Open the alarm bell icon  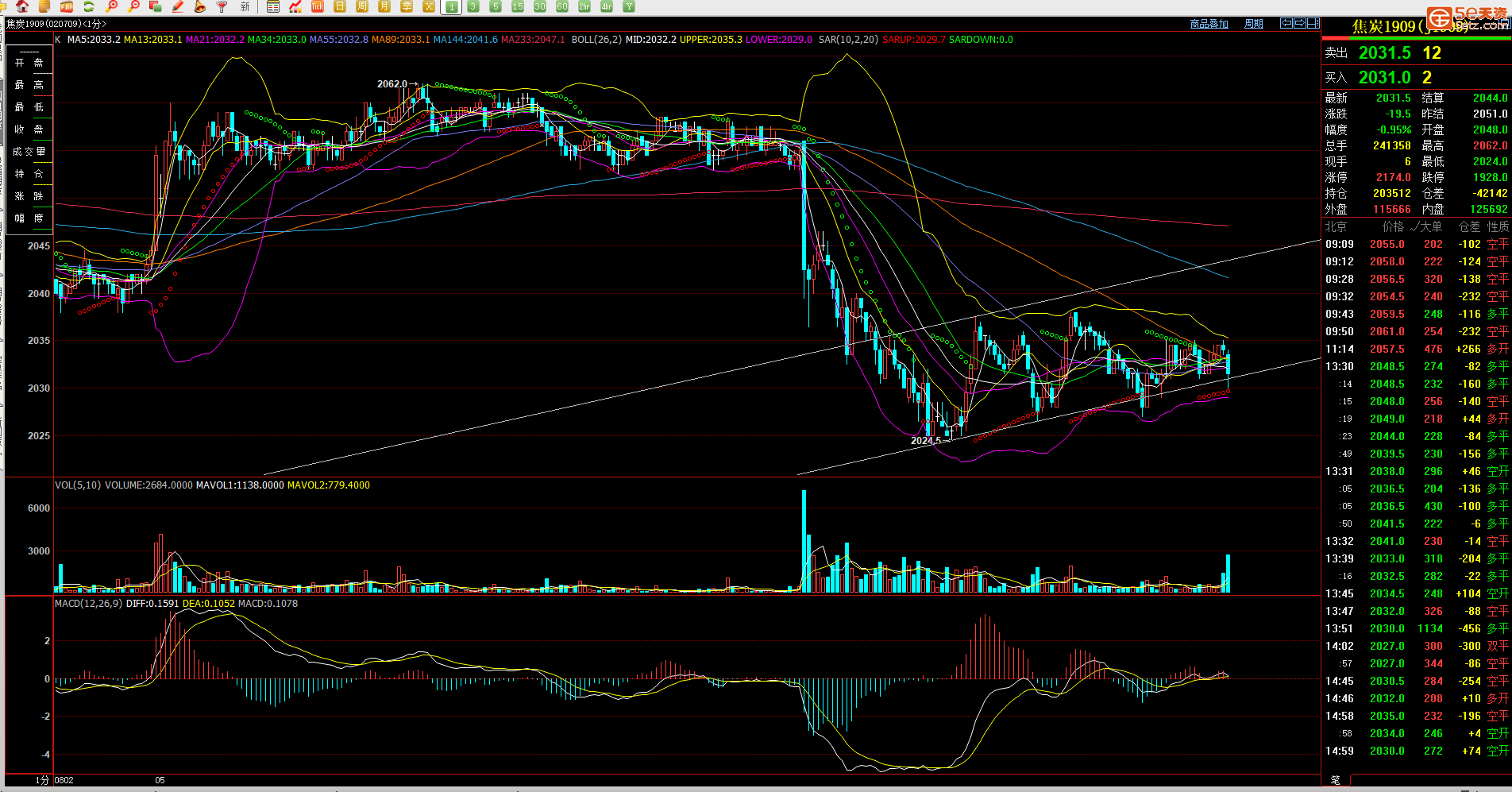tap(200, 6)
